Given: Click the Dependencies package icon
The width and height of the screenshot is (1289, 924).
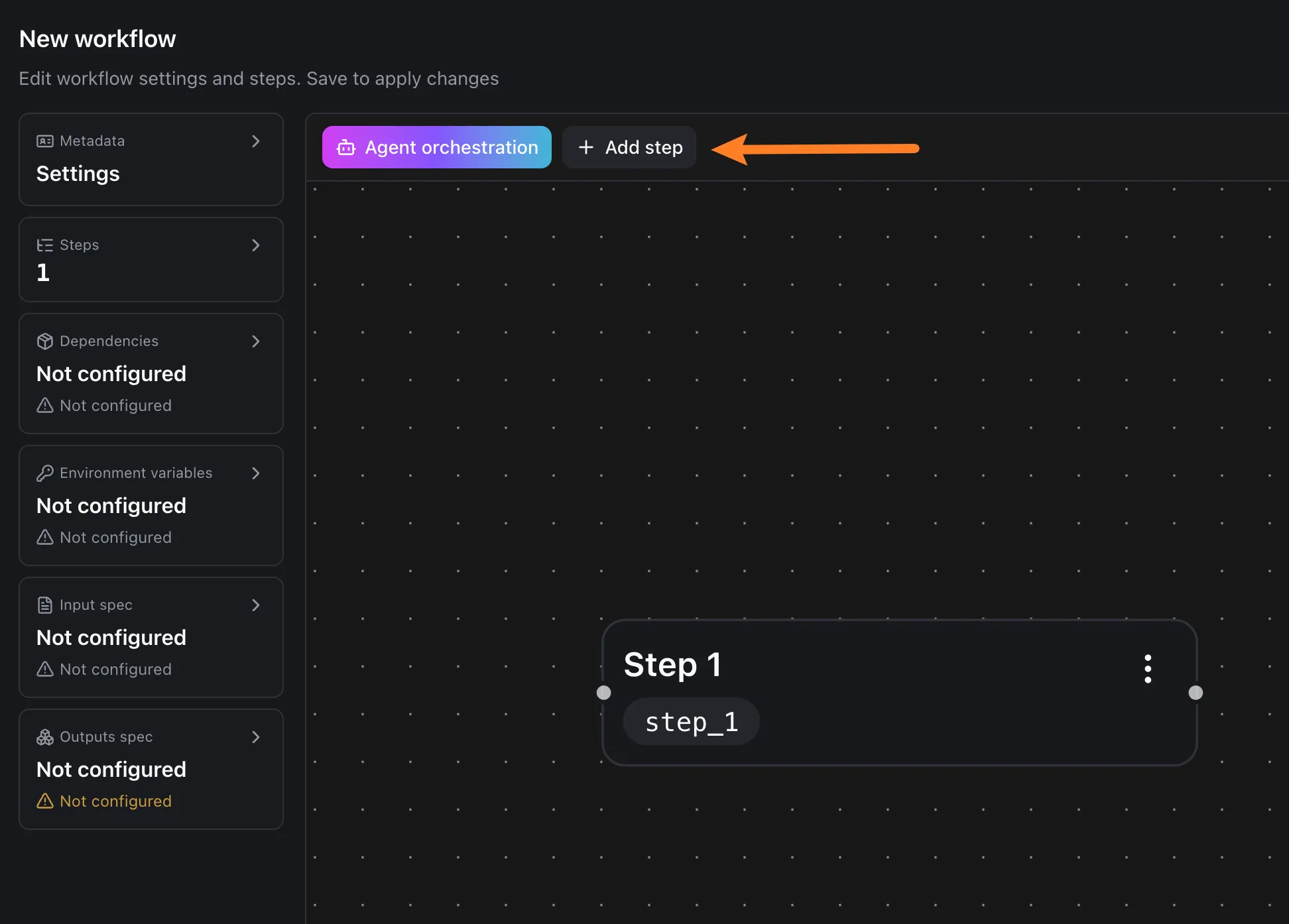Looking at the screenshot, I should coord(44,341).
